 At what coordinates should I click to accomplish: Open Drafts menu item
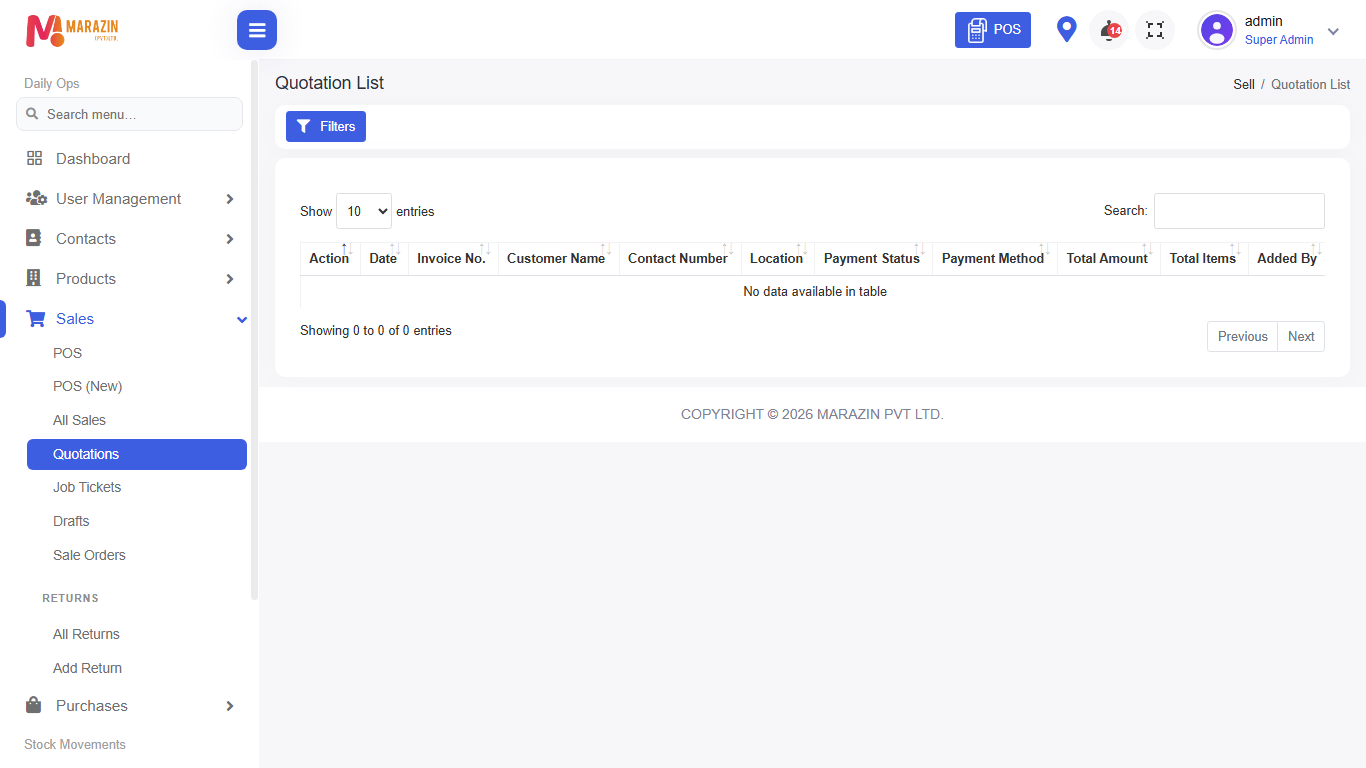click(71, 521)
